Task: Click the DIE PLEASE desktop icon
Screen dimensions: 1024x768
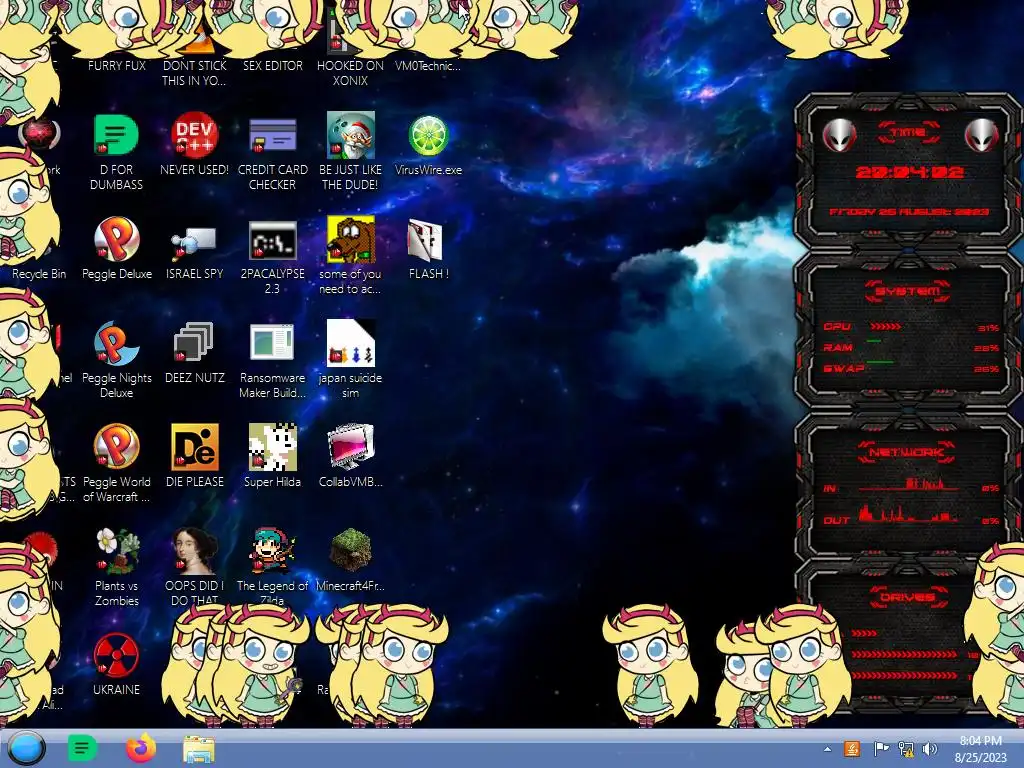Action: (x=194, y=447)
